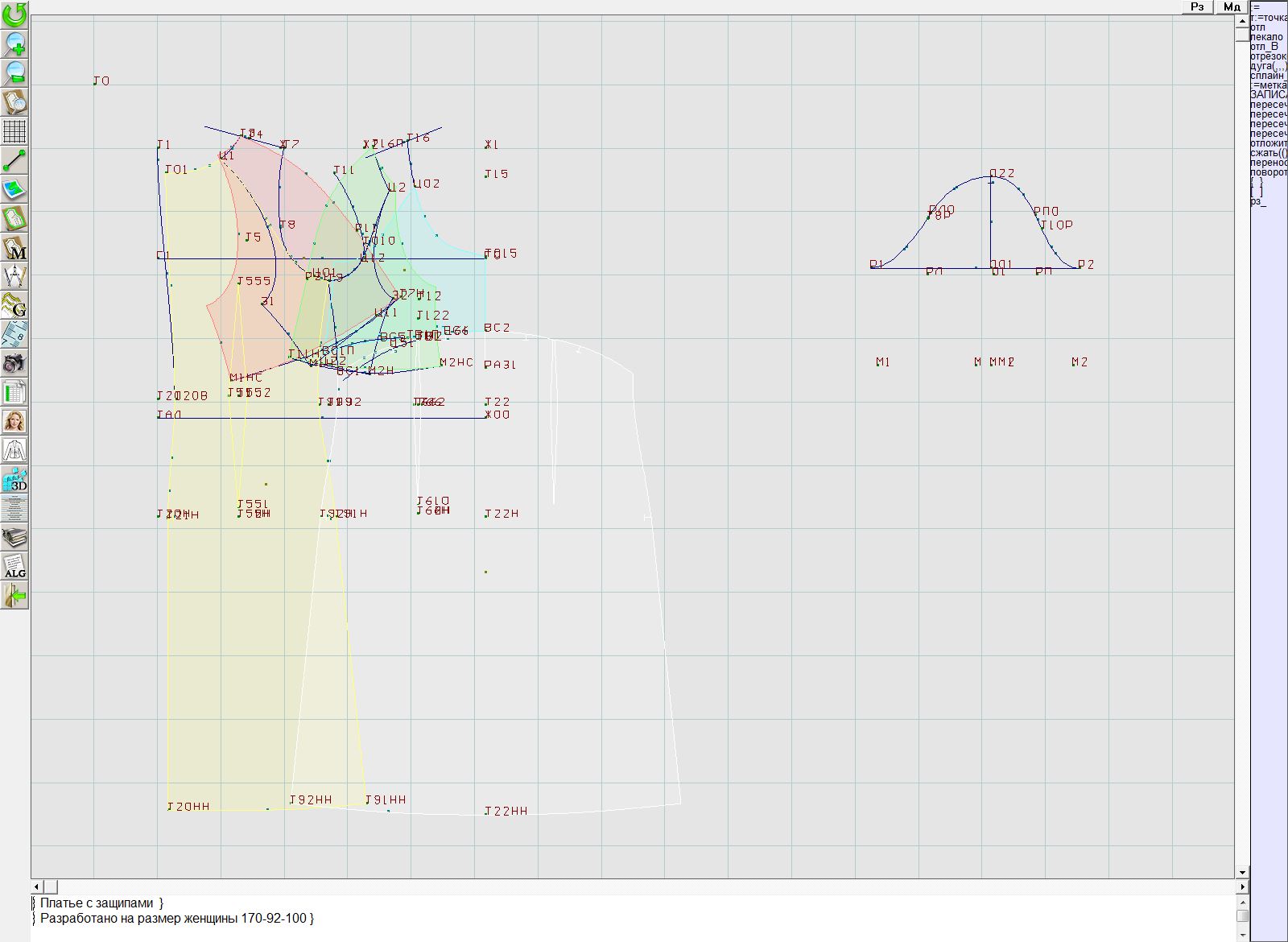Open the camera snapshot tool
Viewport: 1288px width, 942px height.
tap(14, 363)
